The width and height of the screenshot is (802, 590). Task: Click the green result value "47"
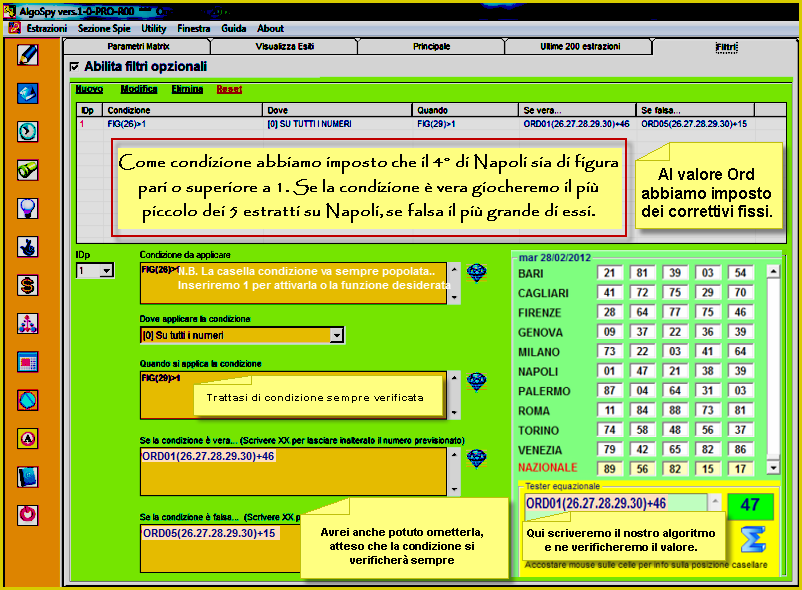750,505
